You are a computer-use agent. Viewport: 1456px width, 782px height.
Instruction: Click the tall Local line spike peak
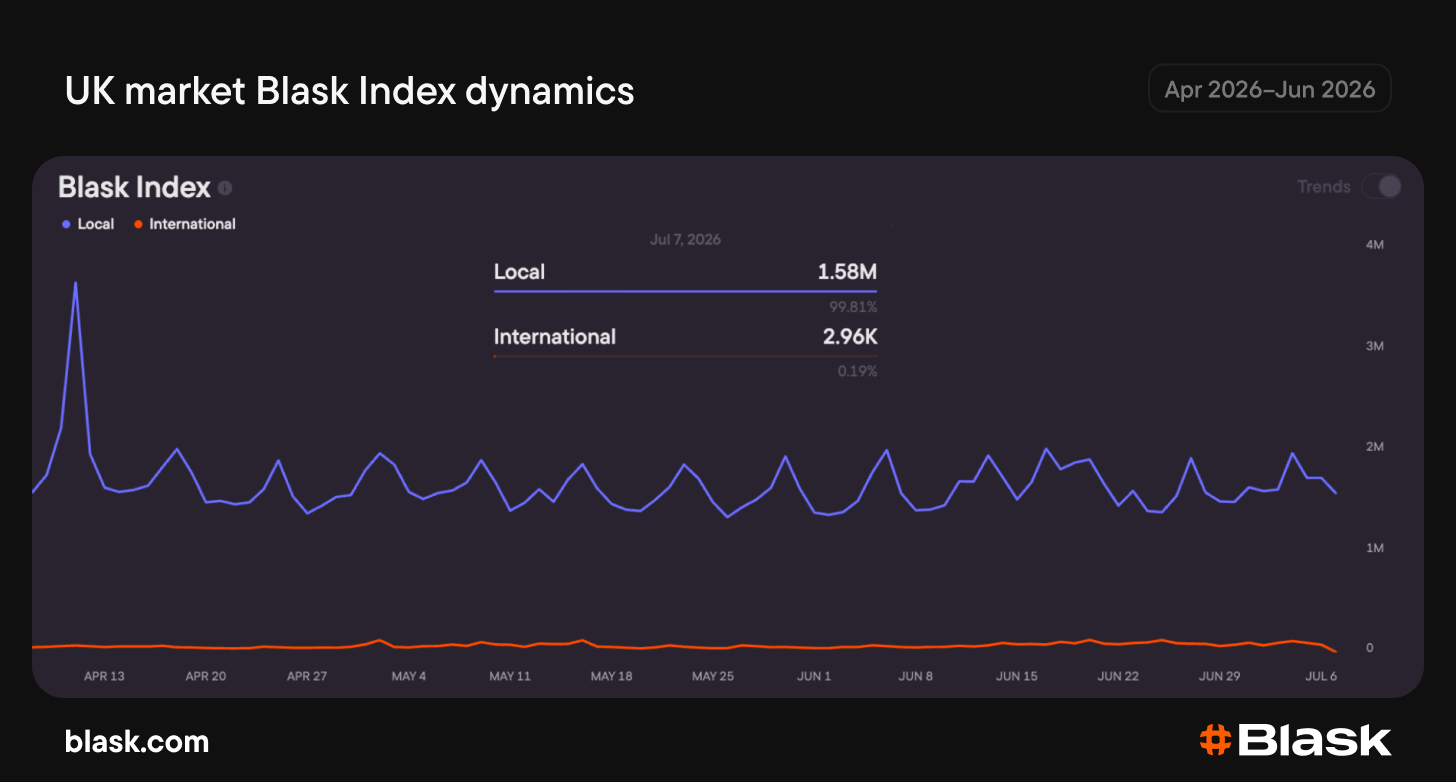(75, 284)
